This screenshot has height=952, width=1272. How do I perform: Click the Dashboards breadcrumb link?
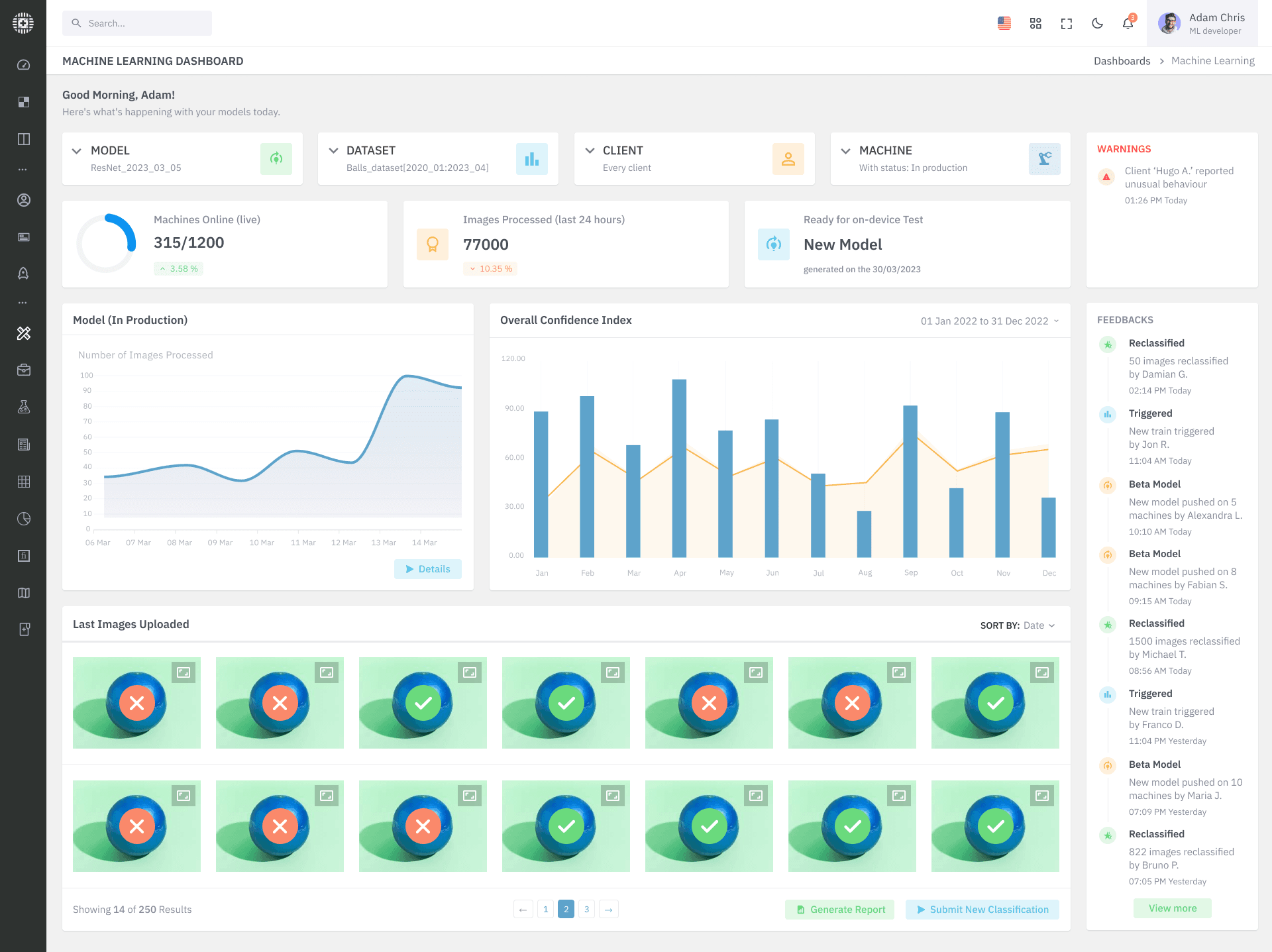tap(1122, 61)
